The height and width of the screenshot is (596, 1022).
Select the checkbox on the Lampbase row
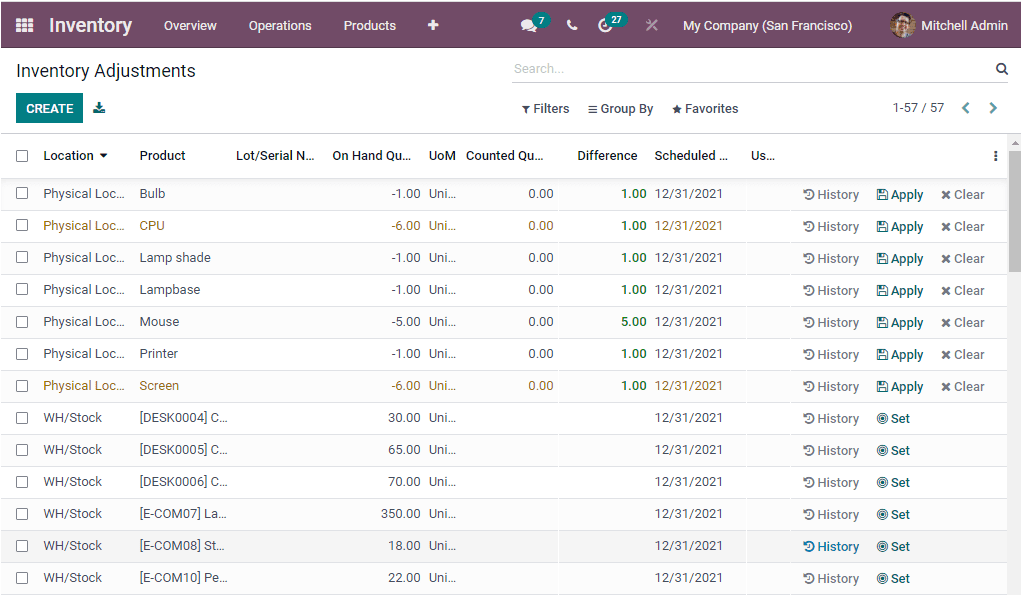coord(22,290)
